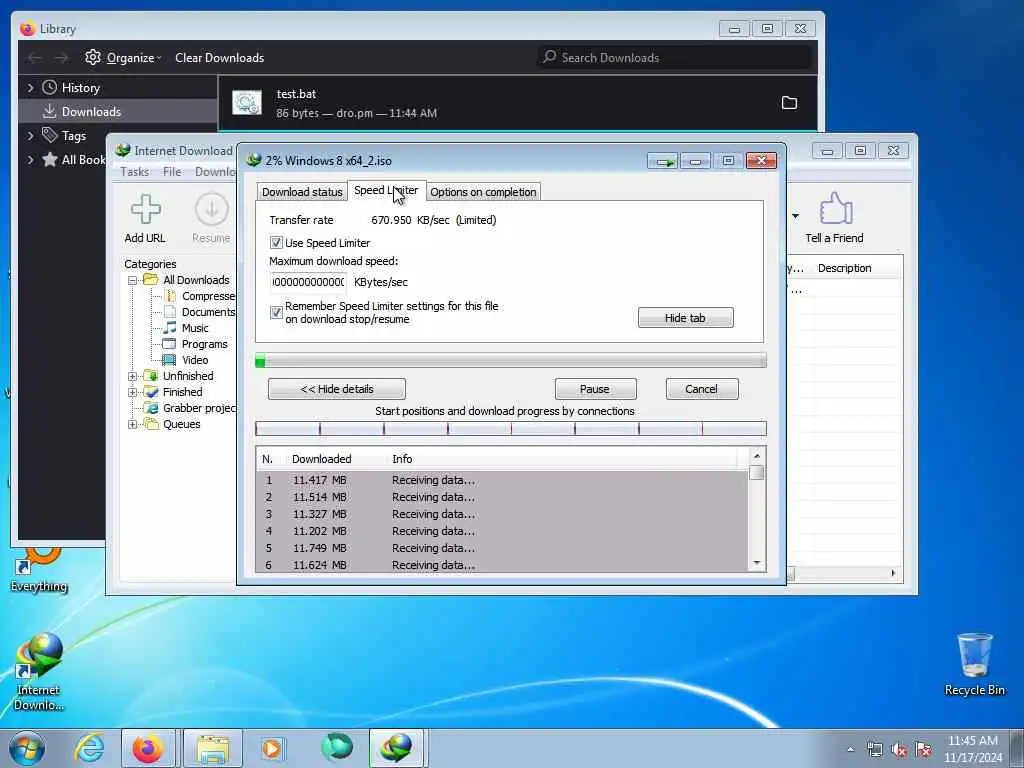The width and height of the screenshot is (1024, 768).
Task: Select the Music category in IDM
Action: (195, 328)
